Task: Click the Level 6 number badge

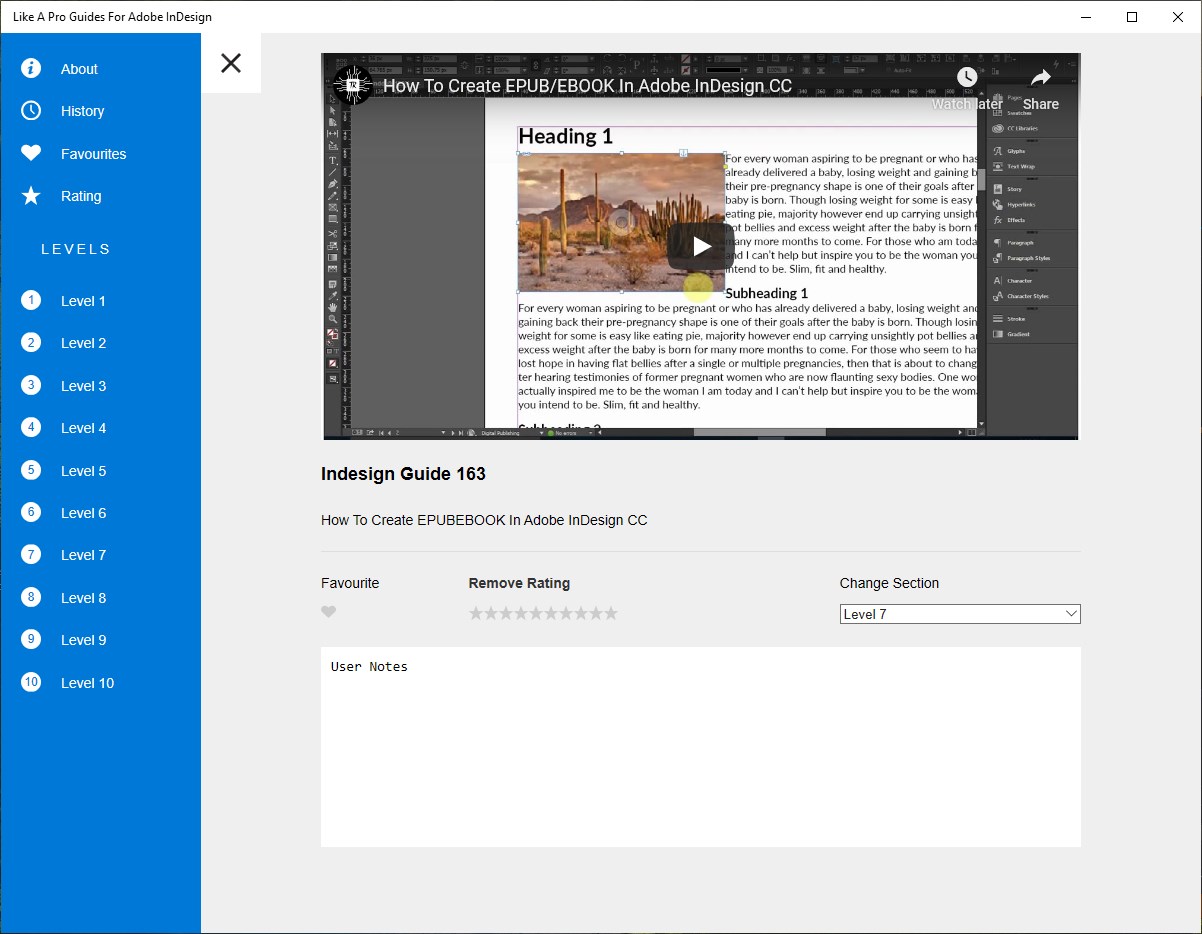Action: click(31, 512)
